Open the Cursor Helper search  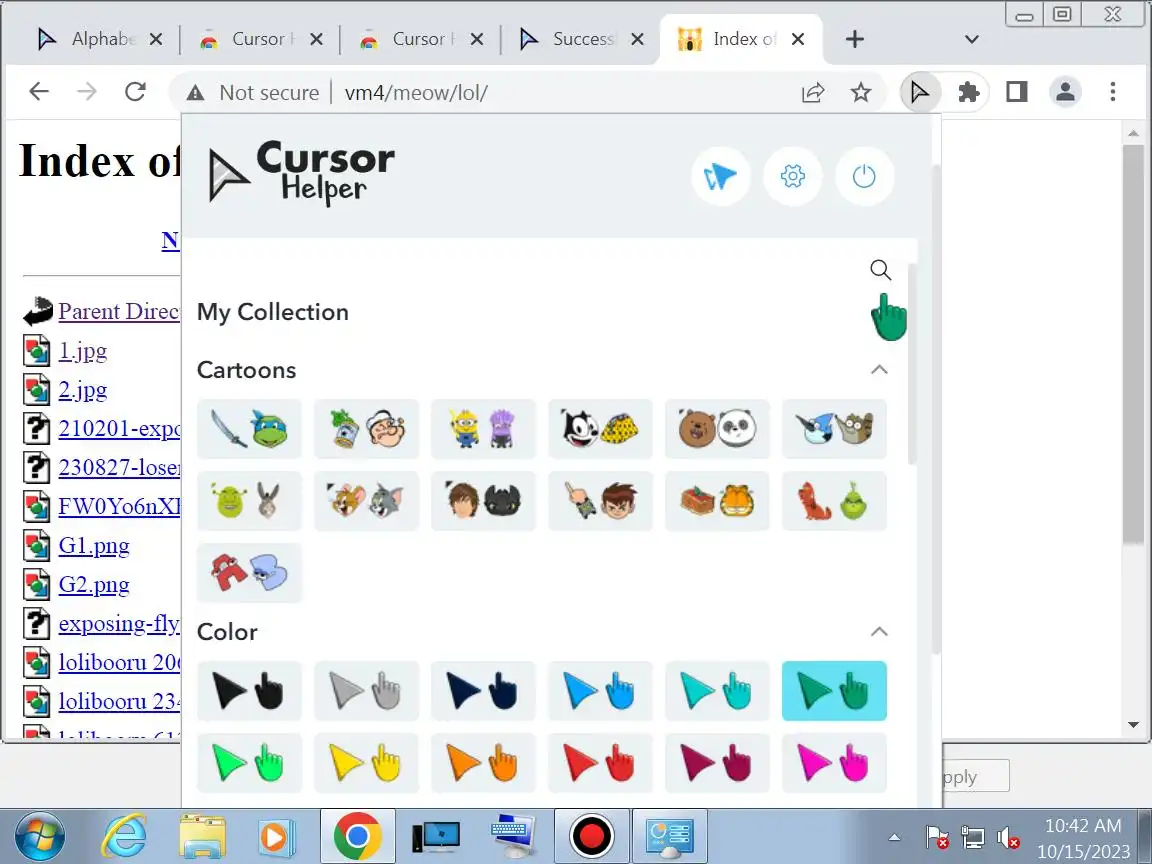point(880,270)
